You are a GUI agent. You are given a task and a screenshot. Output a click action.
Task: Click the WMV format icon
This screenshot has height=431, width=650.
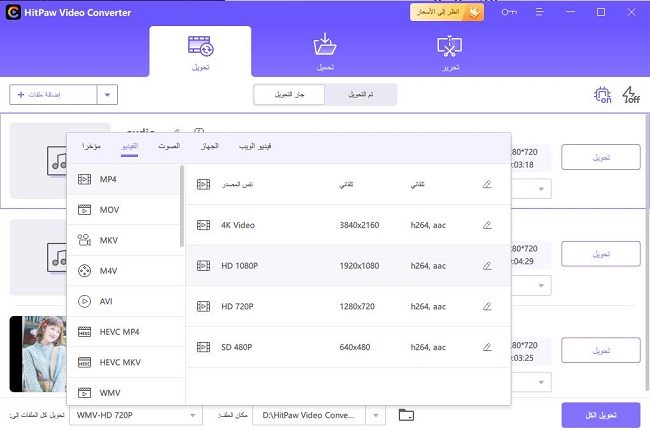(x=85, y=392)
